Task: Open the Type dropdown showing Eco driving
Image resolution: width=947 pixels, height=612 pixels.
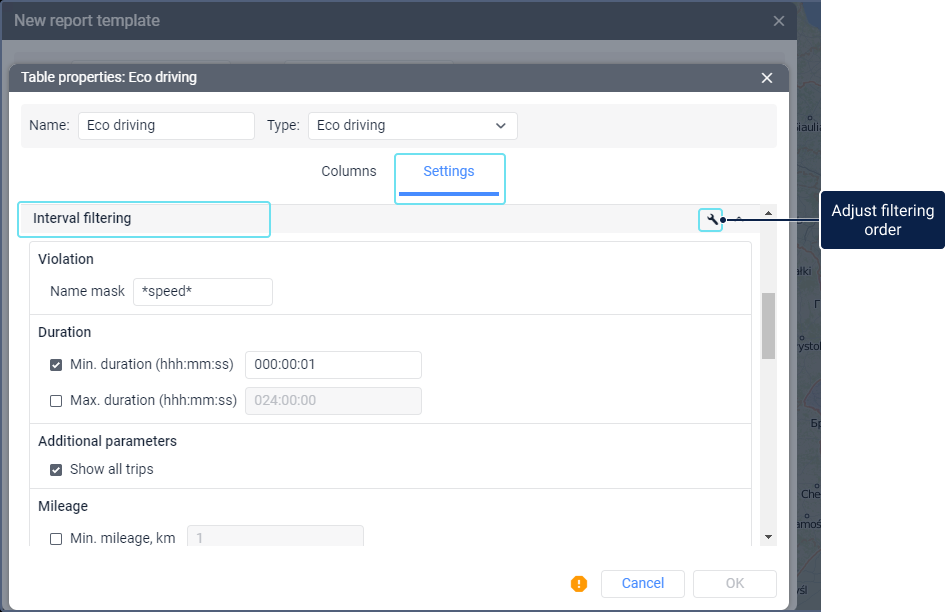Action: [413, 126]
